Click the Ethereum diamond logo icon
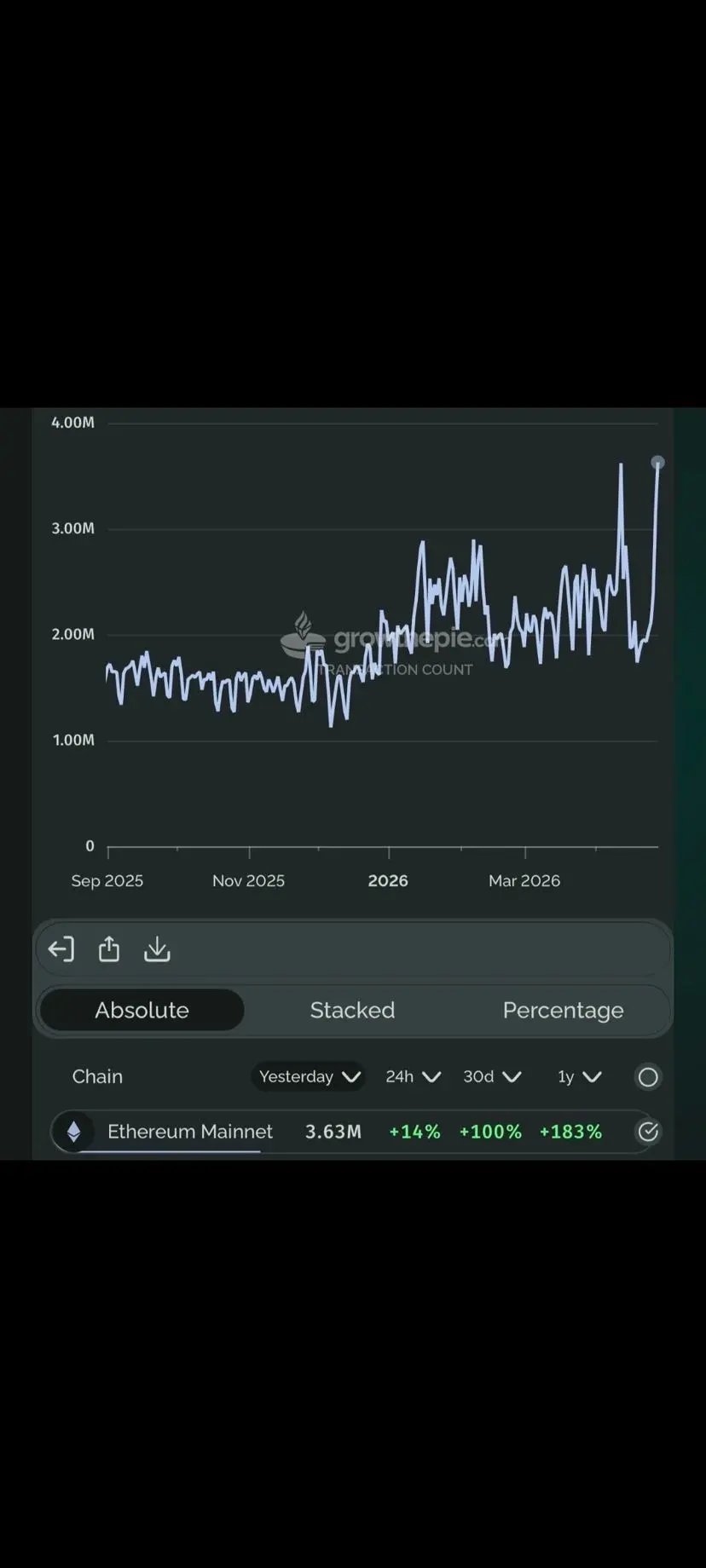The width and height of the screenshot is (706, 1568). point(74,1132)
